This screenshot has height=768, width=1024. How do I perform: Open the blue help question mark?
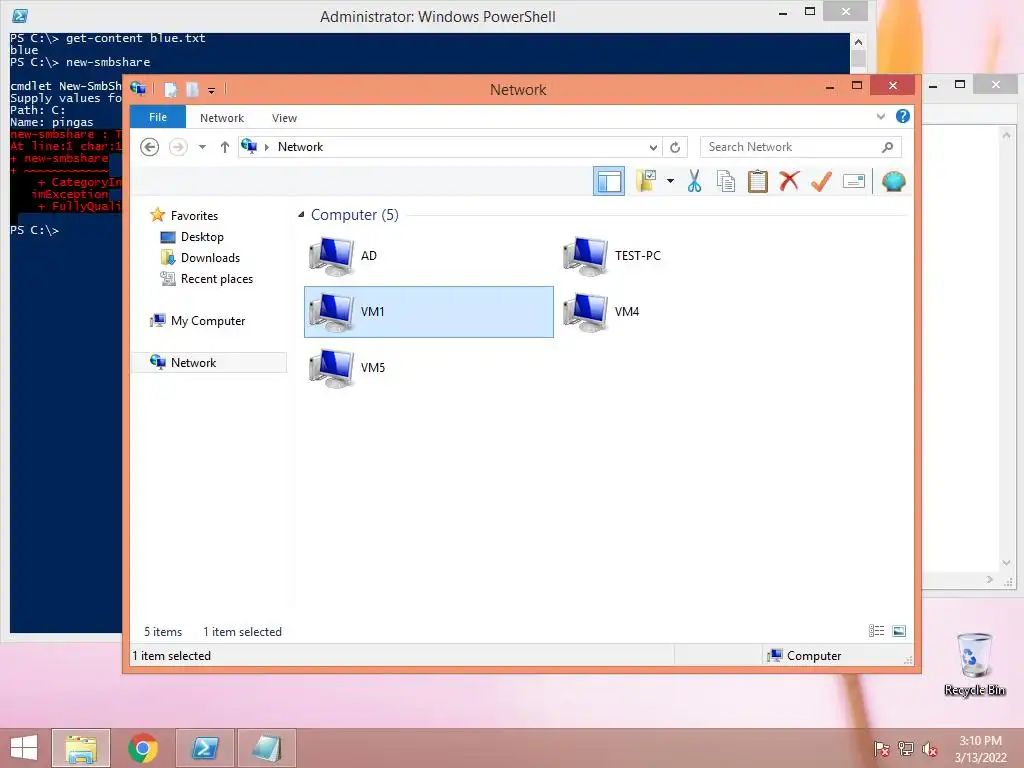[x=903, y=116]
